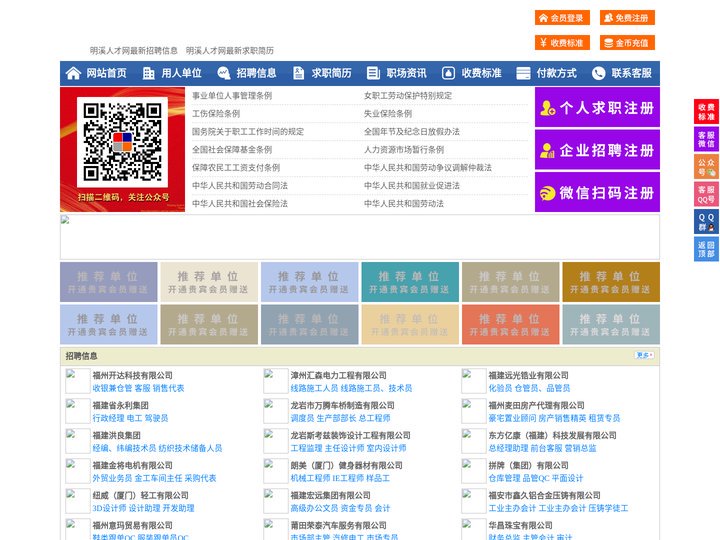Open 保障农民工工资支付条例 link

click(x=236, y=167)
